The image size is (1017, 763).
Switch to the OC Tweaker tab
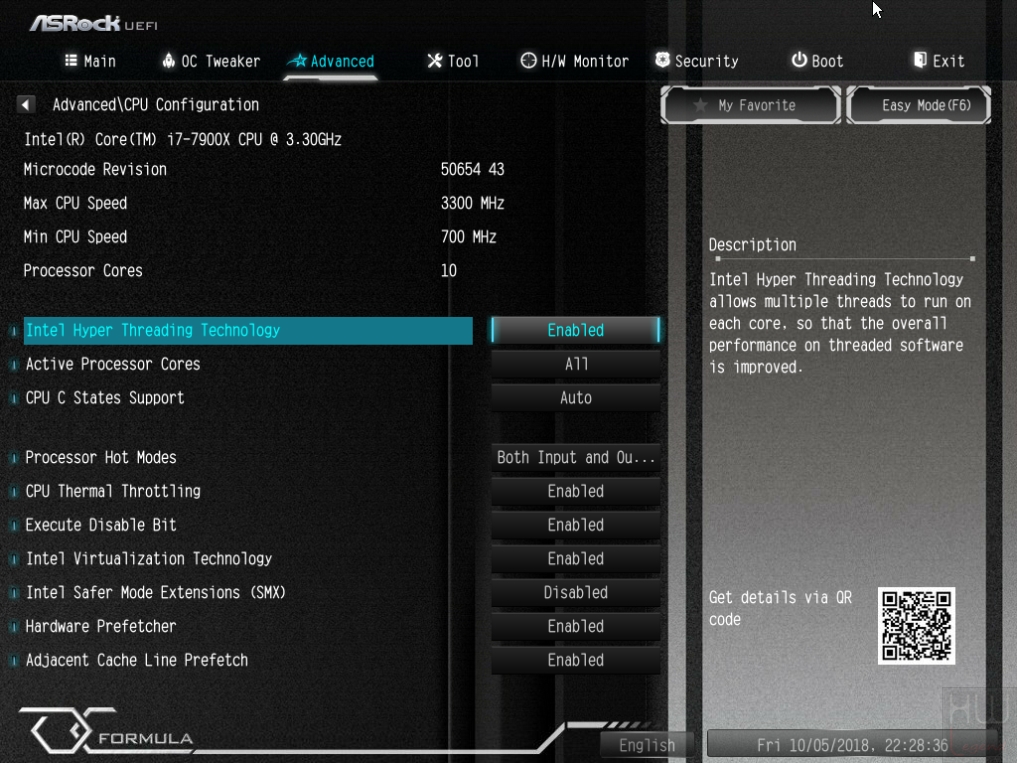coord(211,61)
